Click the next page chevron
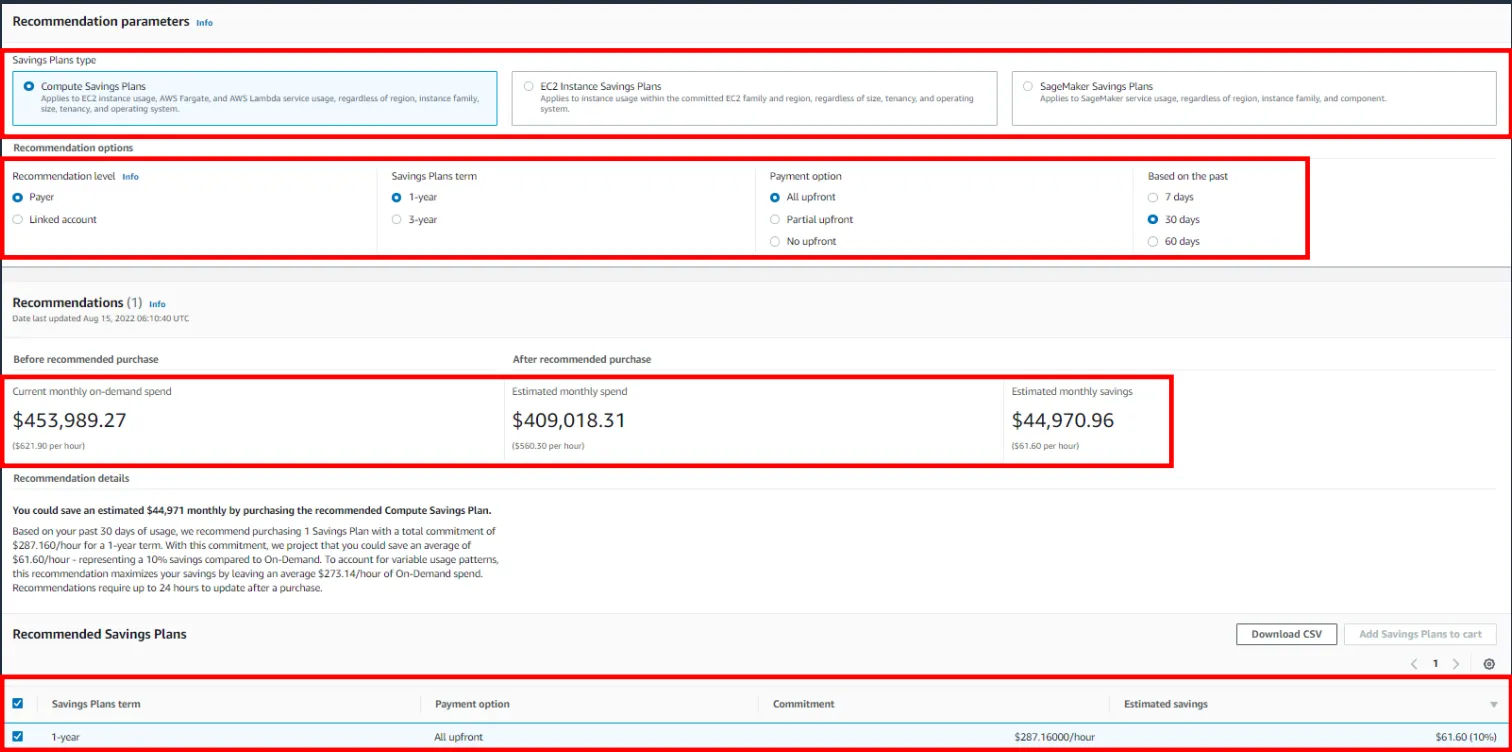The width and height of the screenshot is (1512, 752). click(x=1457, y=663)
